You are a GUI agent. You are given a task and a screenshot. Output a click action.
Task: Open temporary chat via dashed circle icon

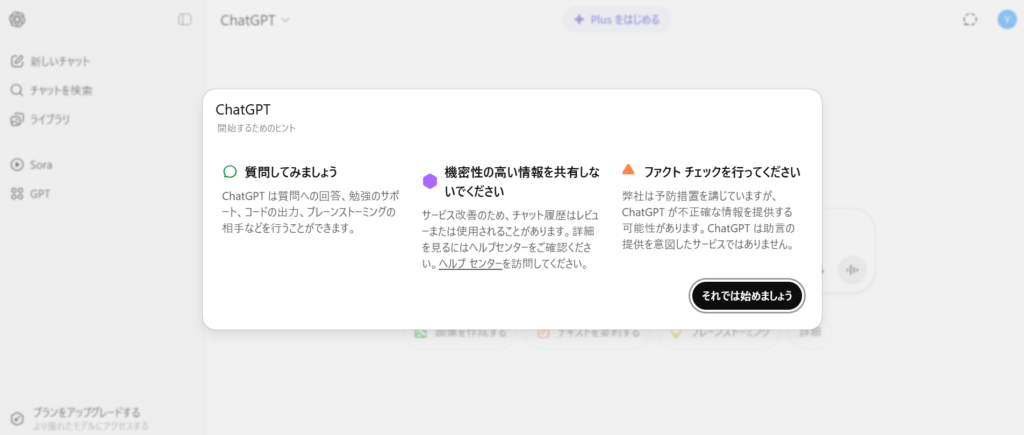(970, 20)
